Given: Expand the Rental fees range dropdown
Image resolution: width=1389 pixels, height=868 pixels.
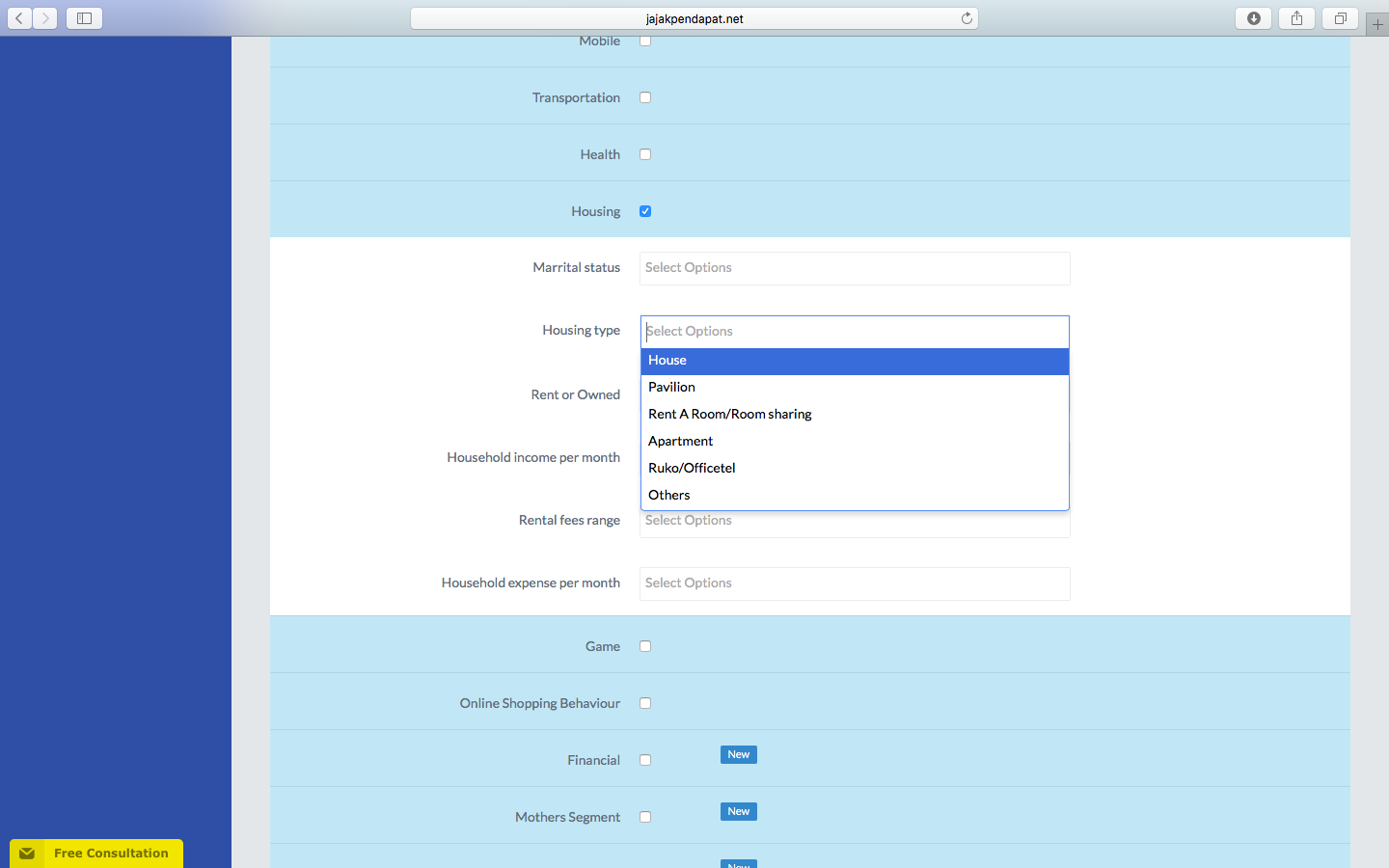Looking at the screenshot, I should click(855, 524).
